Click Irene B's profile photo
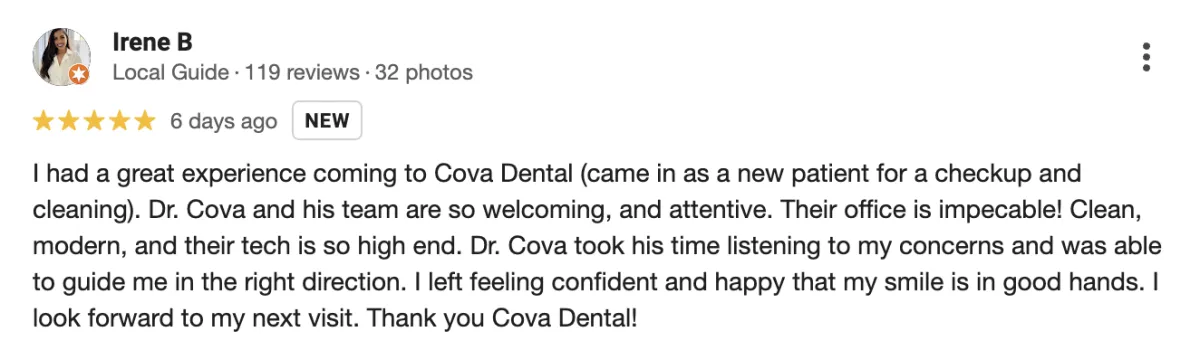The width and height of the screenshot is (1200, 360). [x=63, y=57]
